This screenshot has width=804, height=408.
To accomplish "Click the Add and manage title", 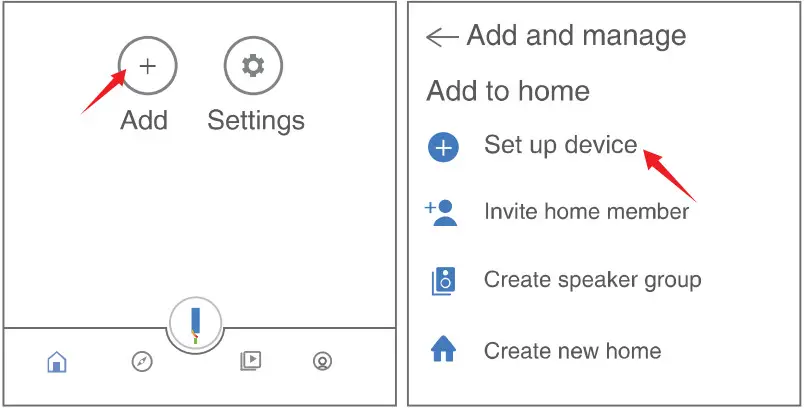I will pos(576,37).
